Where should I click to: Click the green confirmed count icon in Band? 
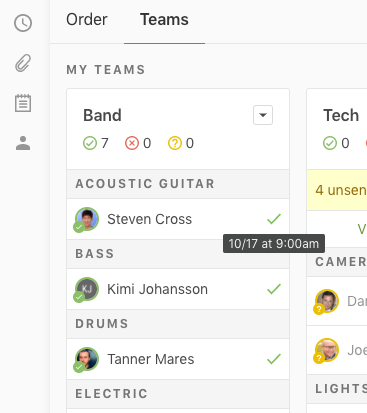point(90,143)
